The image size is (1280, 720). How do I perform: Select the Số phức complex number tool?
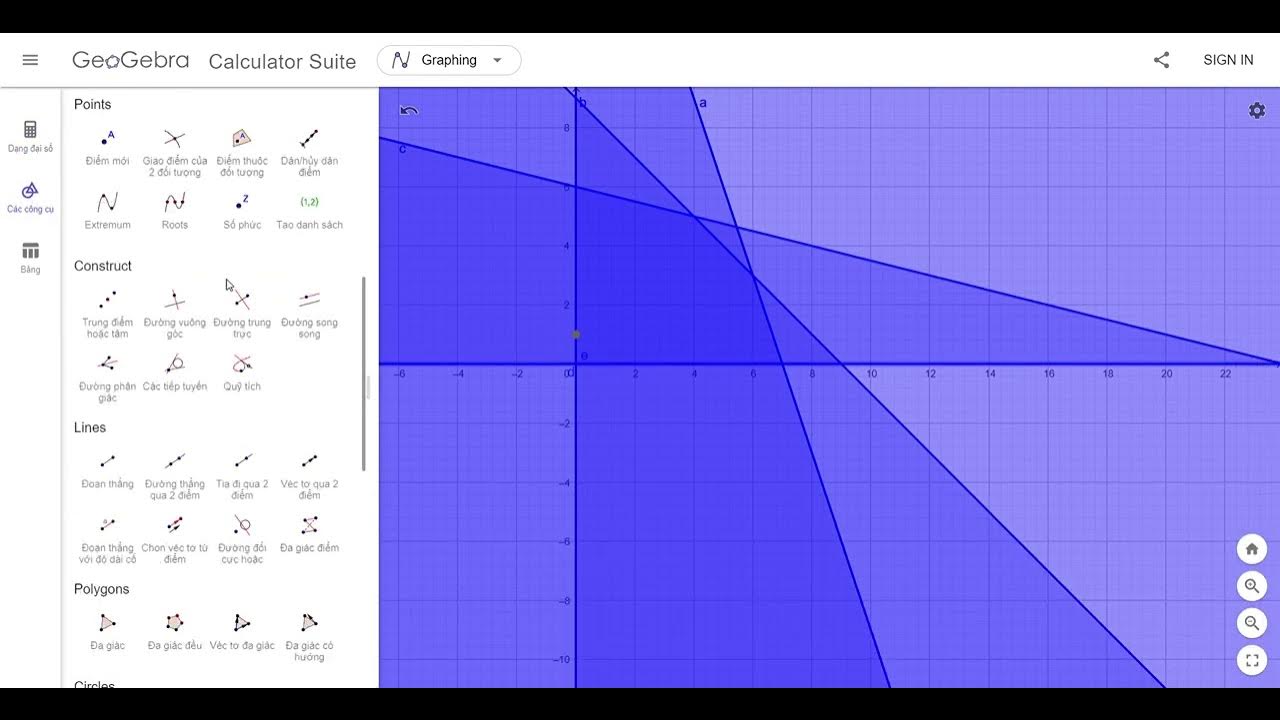click(242, 211)
